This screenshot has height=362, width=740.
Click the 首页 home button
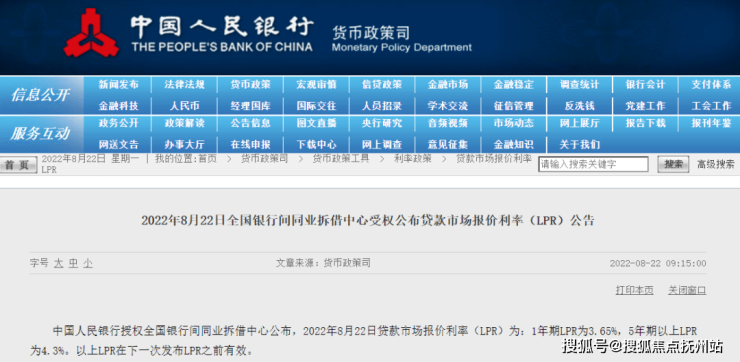point(18,165)
